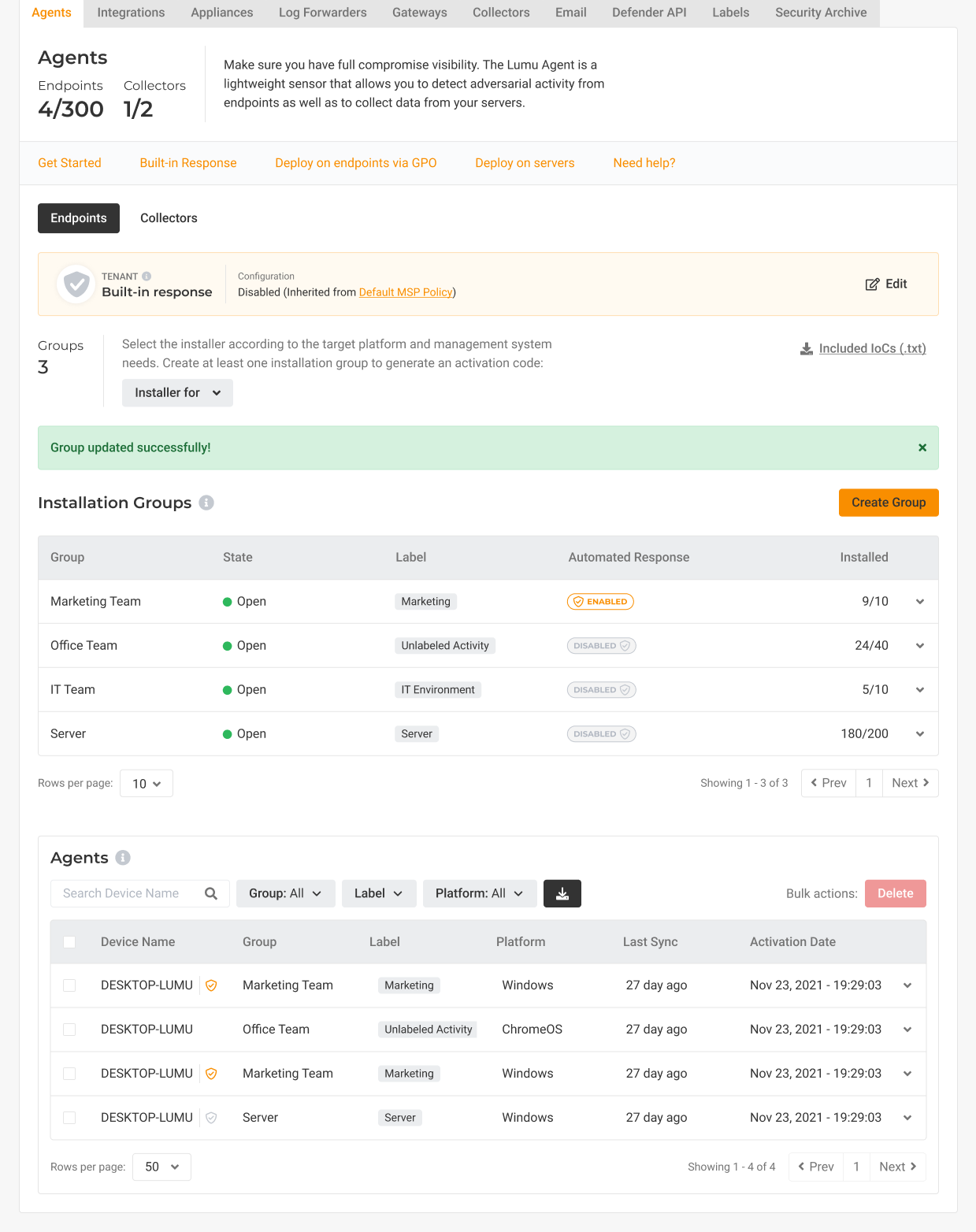Dismiss the Group updated successfully alert

922,447
